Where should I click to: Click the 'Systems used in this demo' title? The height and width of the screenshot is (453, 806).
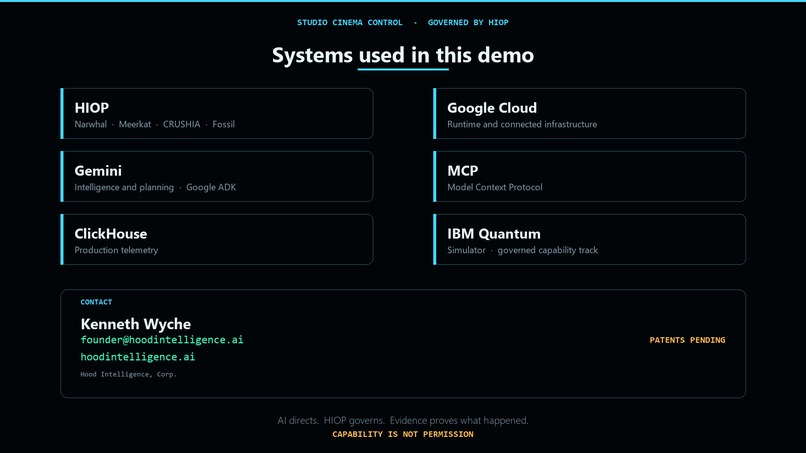tap(403, 55)
